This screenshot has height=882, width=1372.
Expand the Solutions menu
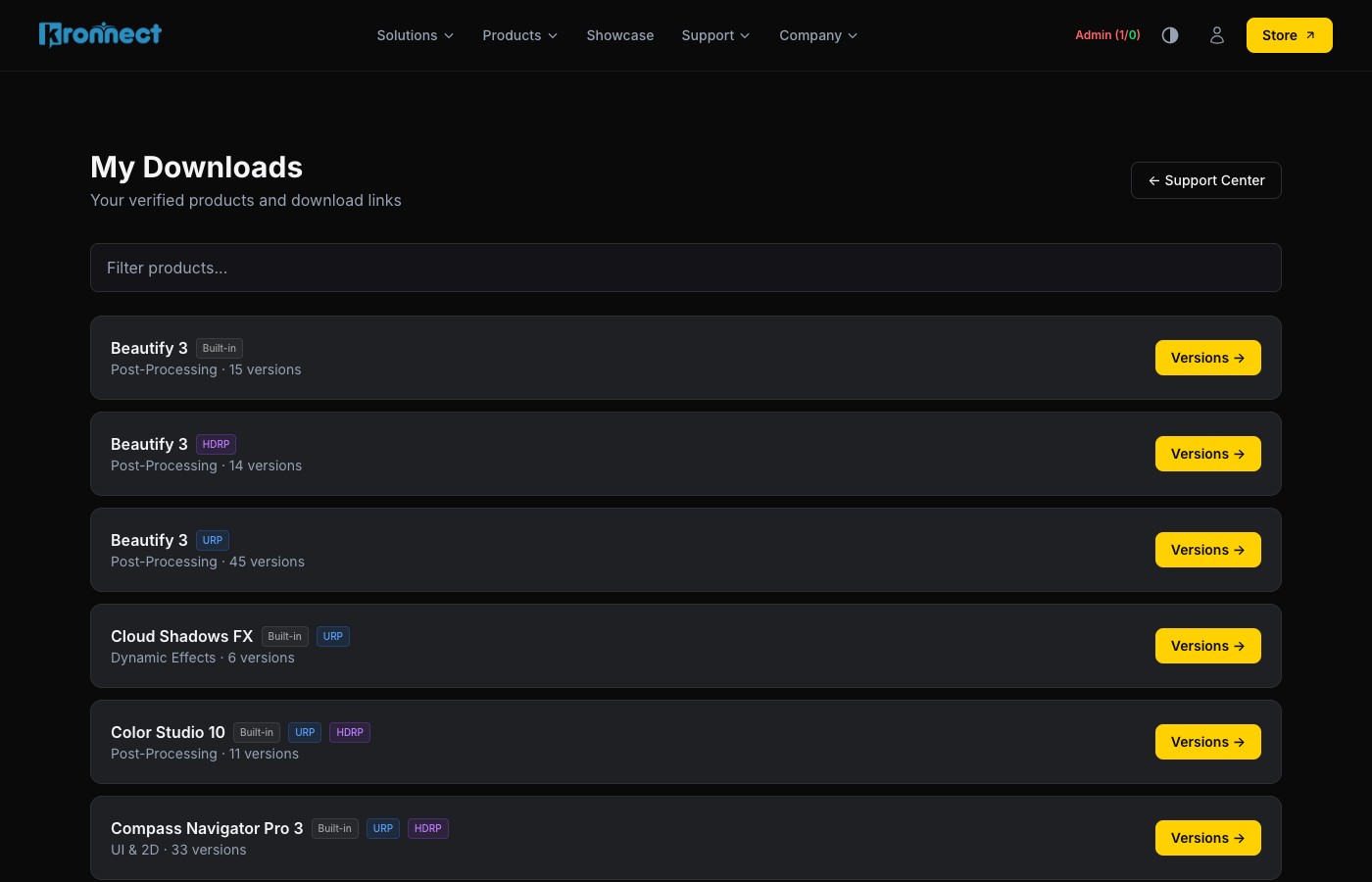click(x=415, y=35)
